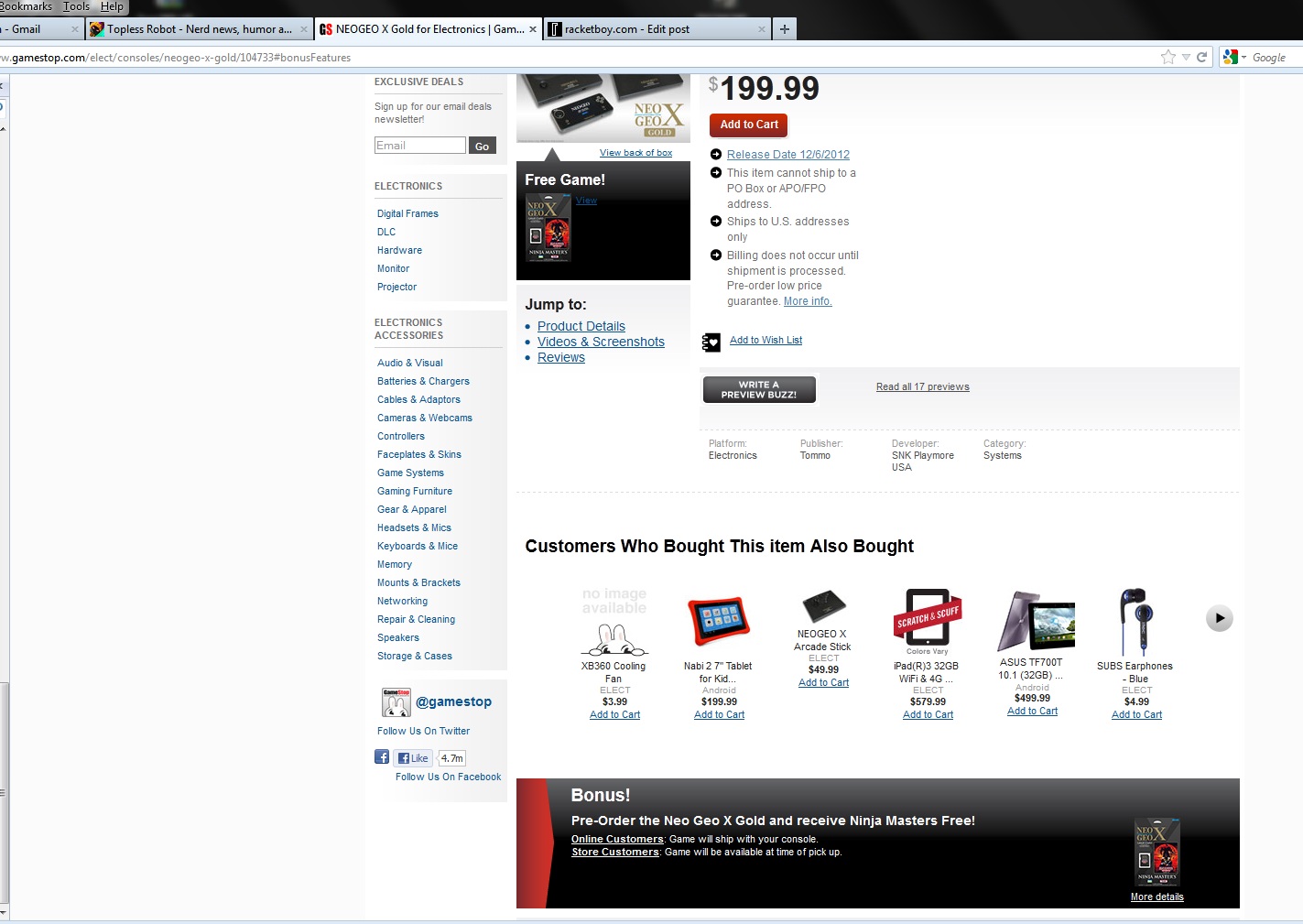Open Batteries & Chargers link
This screenshot has width=1303, height=924.
coord(423,381)
